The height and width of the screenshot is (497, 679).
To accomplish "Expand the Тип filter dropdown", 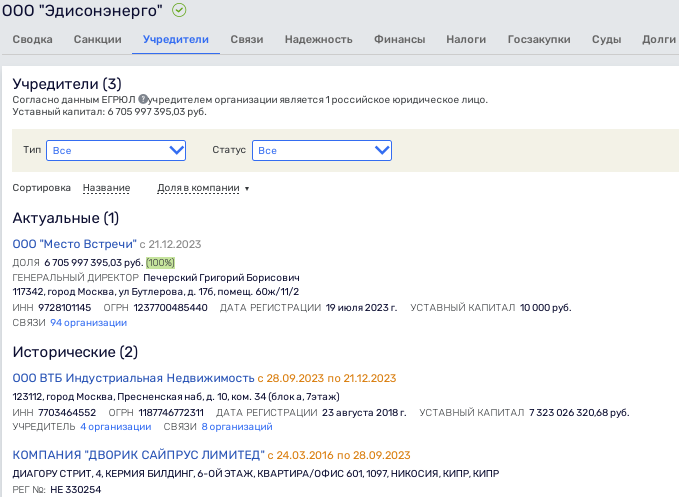I will [x=116, y=150].
